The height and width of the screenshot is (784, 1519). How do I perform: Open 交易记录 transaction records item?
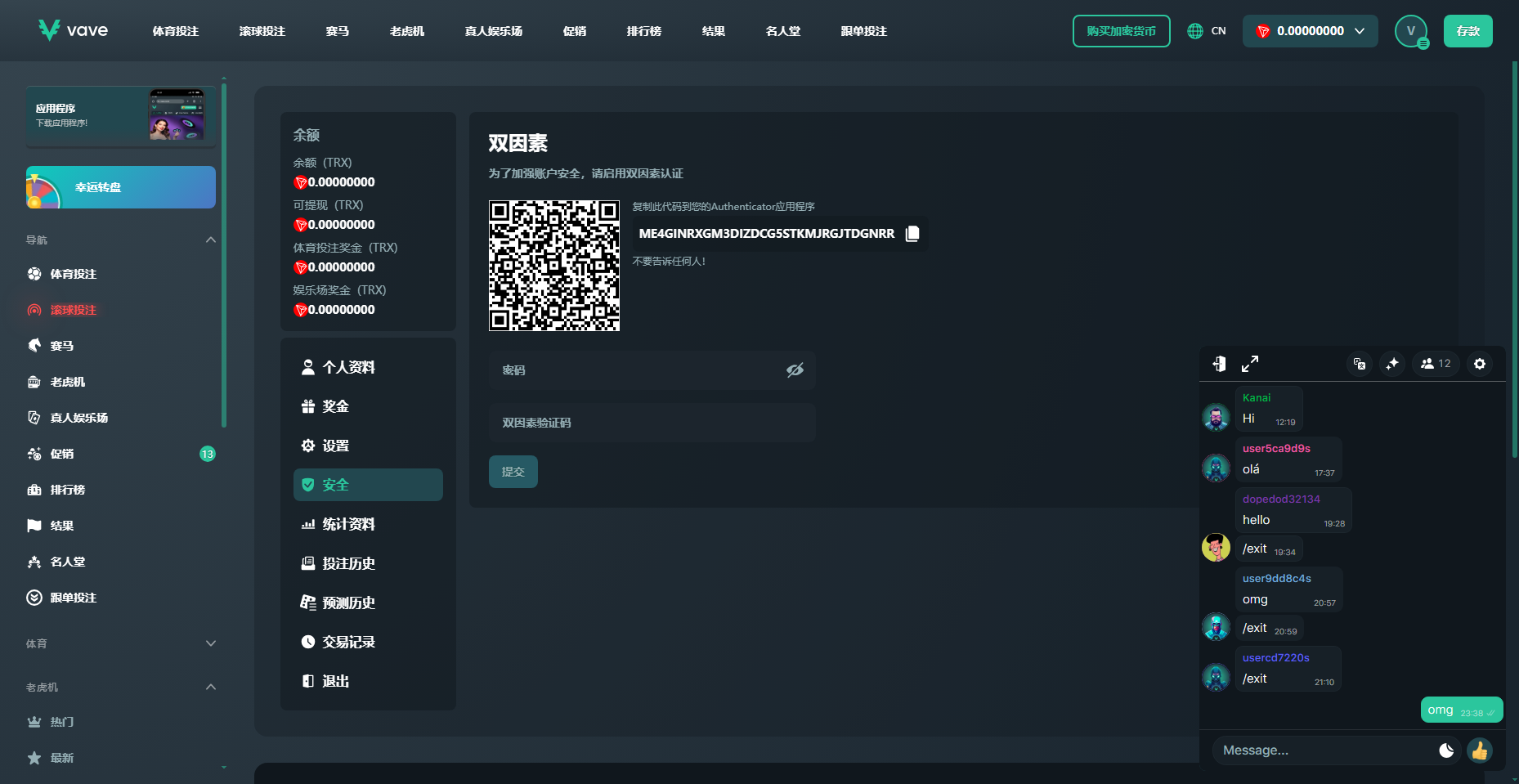point(368,642)
